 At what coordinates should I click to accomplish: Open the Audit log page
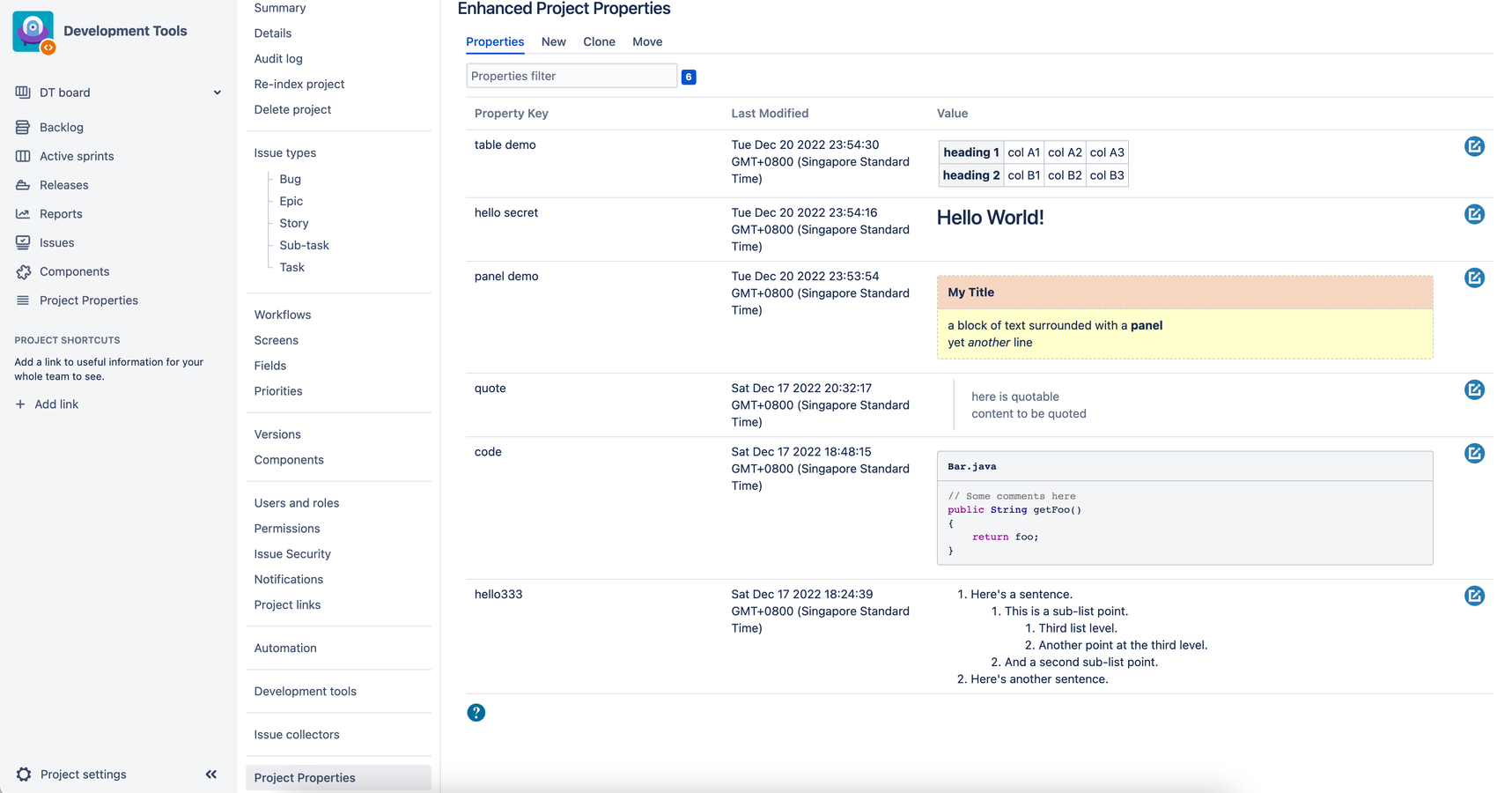278,59
